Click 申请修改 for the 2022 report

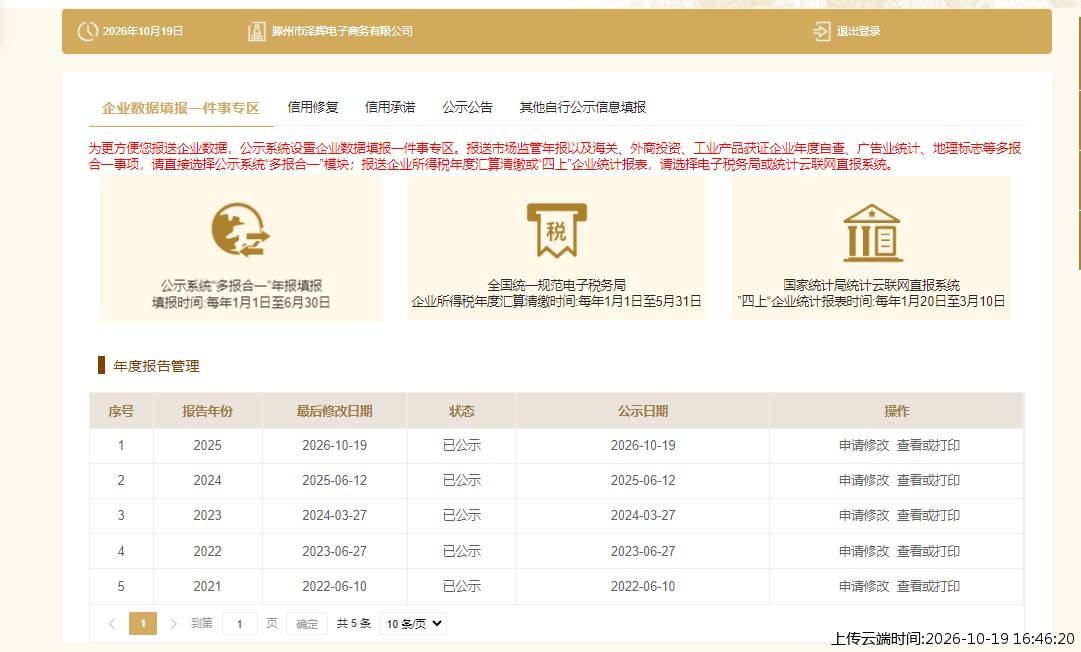[x=864, y=551]
